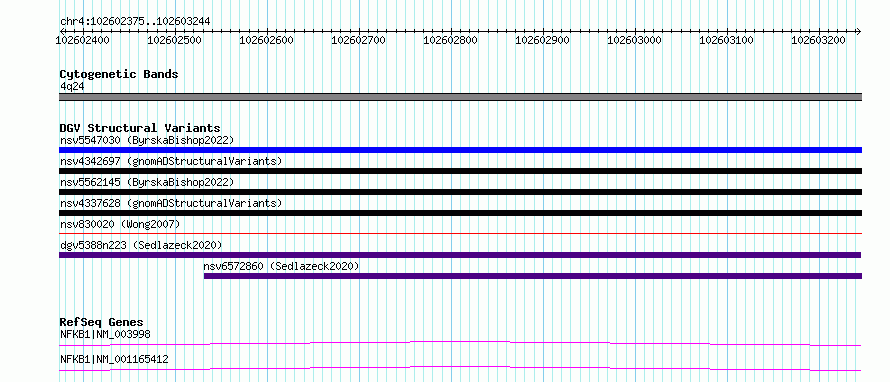Click ruler tick labeled 102602800
This screenshot has height=382, width=890.
point(451,40)
